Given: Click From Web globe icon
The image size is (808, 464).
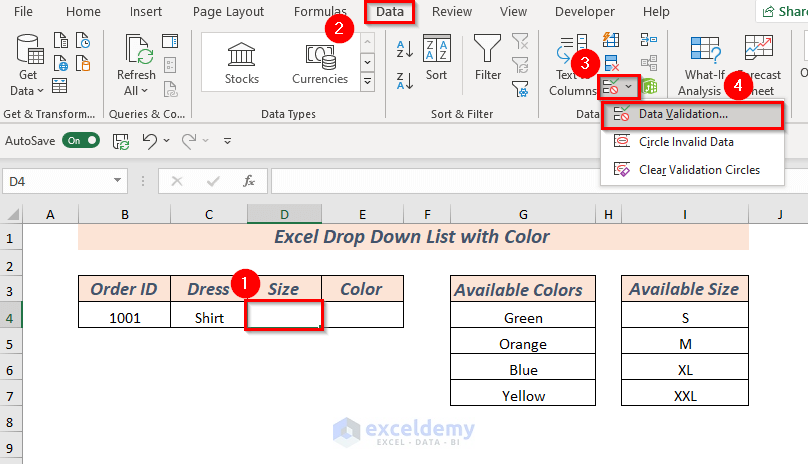Looking at the screenshot, I should [60, 63].
